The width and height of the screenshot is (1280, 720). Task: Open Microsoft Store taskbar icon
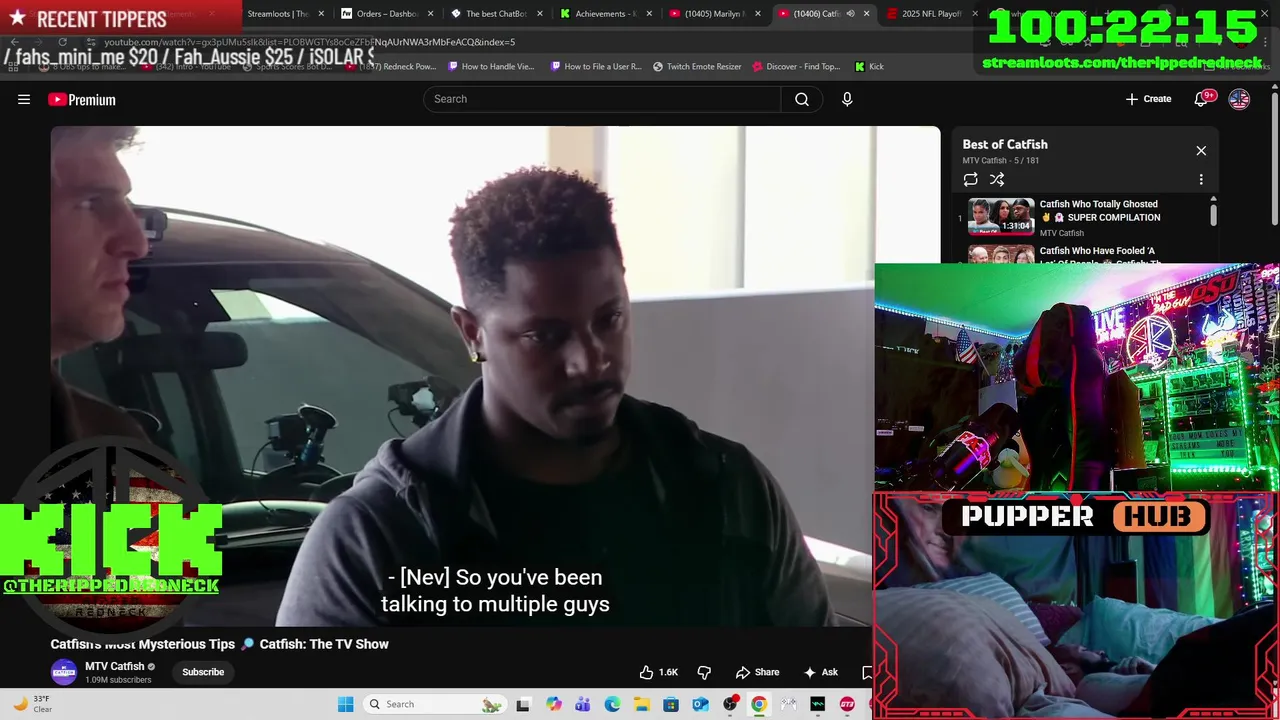pos(671,704)
